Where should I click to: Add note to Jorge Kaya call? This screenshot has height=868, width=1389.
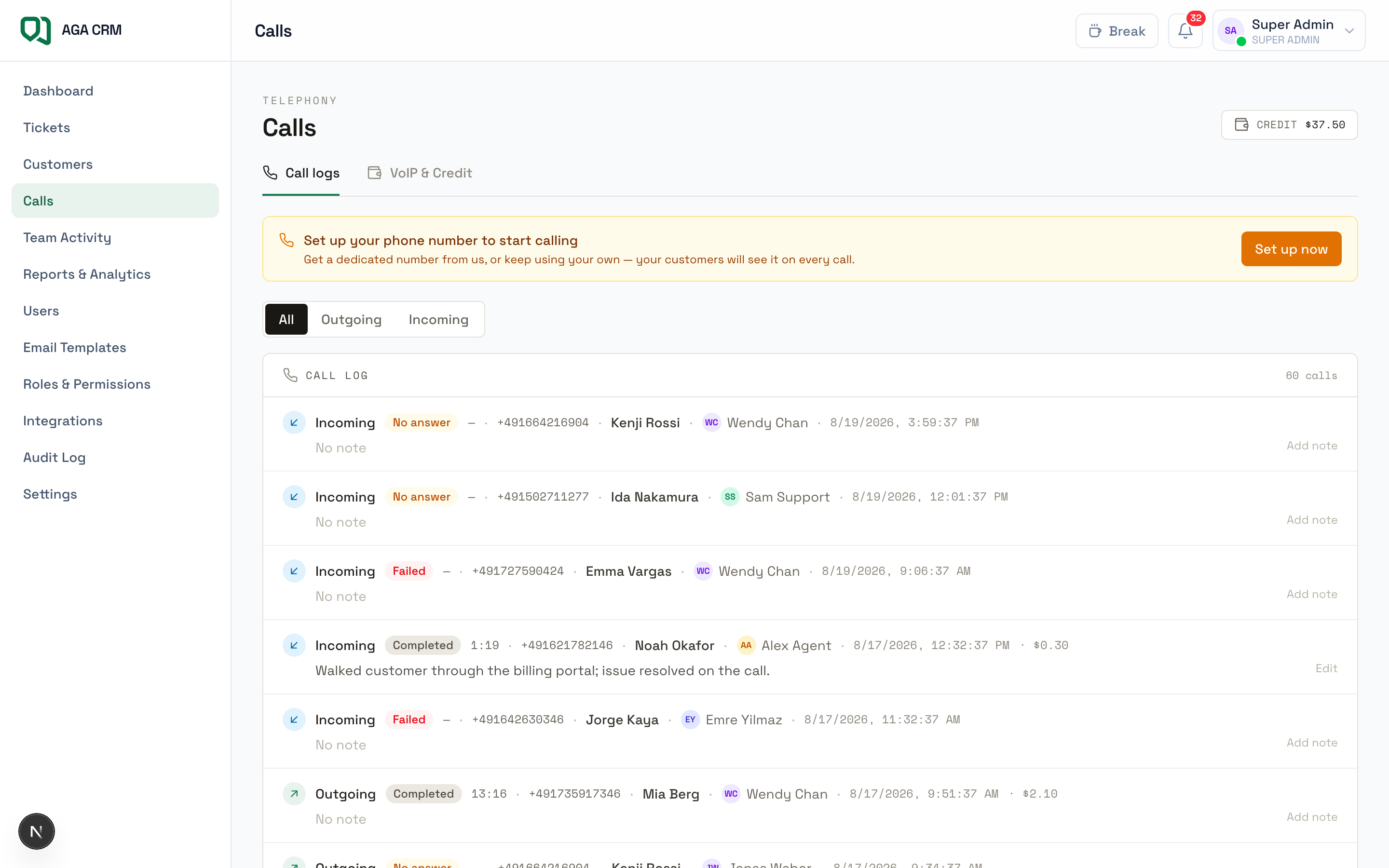click(x=1311, y=742)
